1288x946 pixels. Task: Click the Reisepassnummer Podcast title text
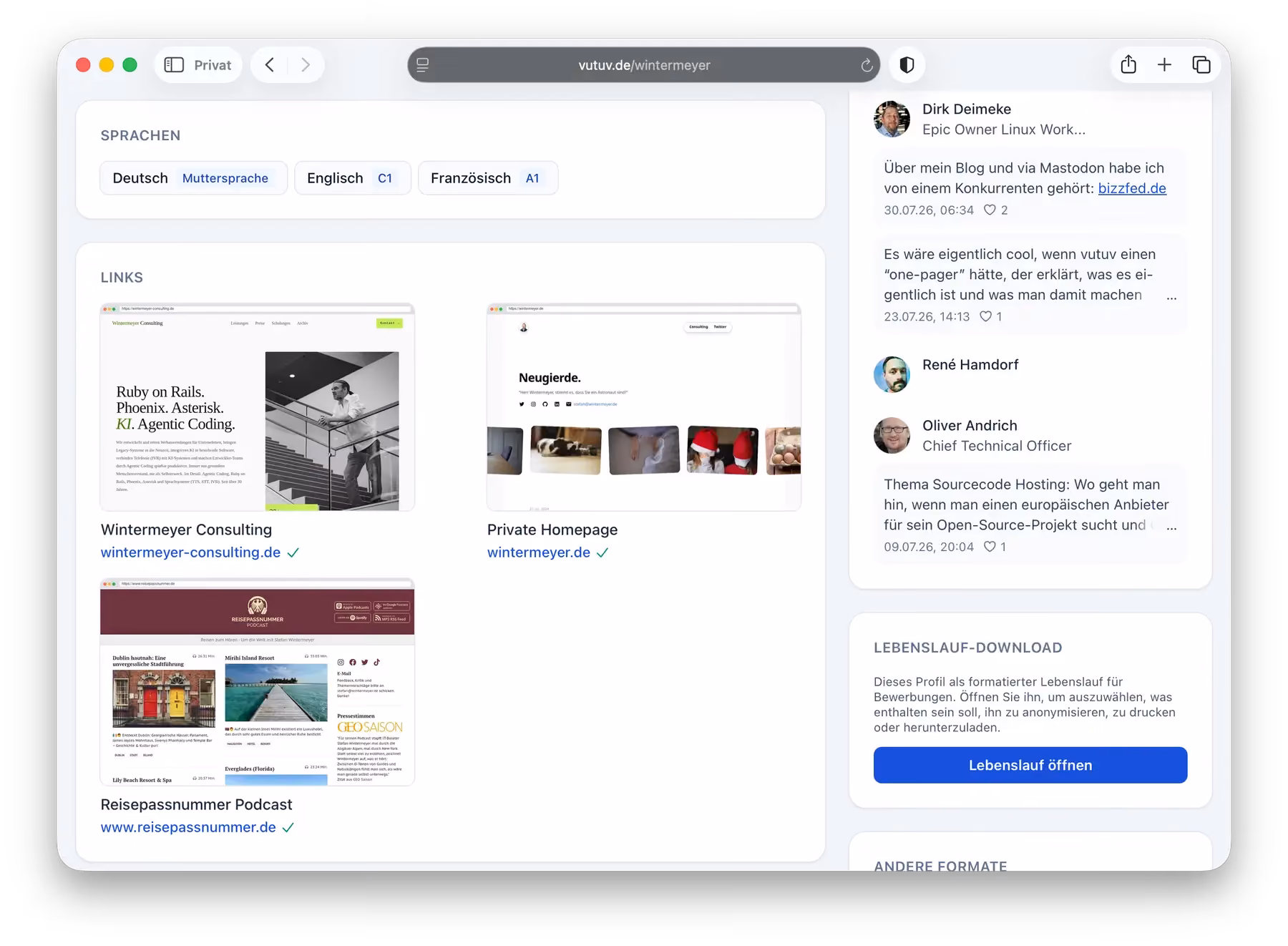pyautogui.click(x=196, y=804)
